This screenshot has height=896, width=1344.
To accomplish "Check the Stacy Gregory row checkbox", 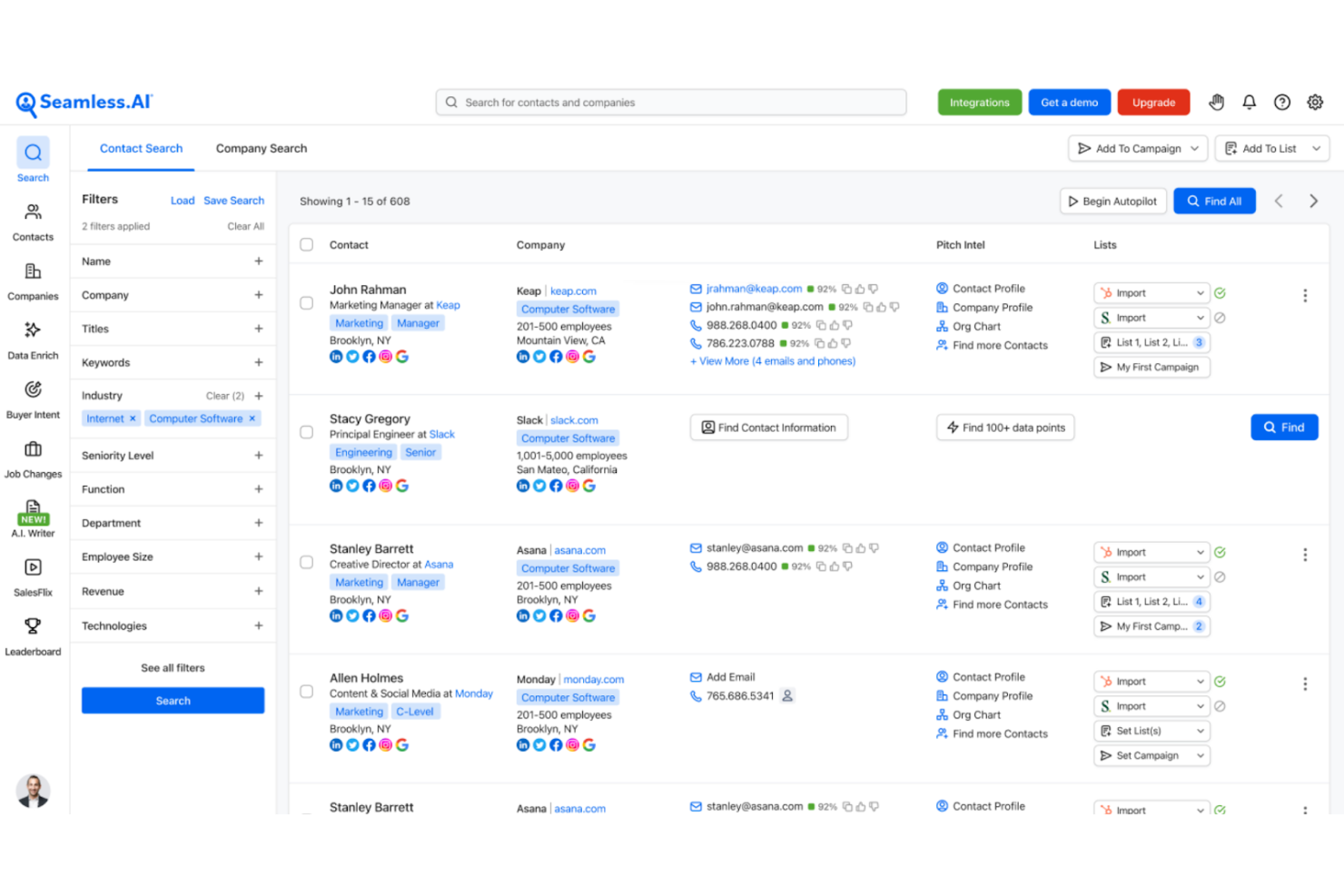I will point(307,433).
